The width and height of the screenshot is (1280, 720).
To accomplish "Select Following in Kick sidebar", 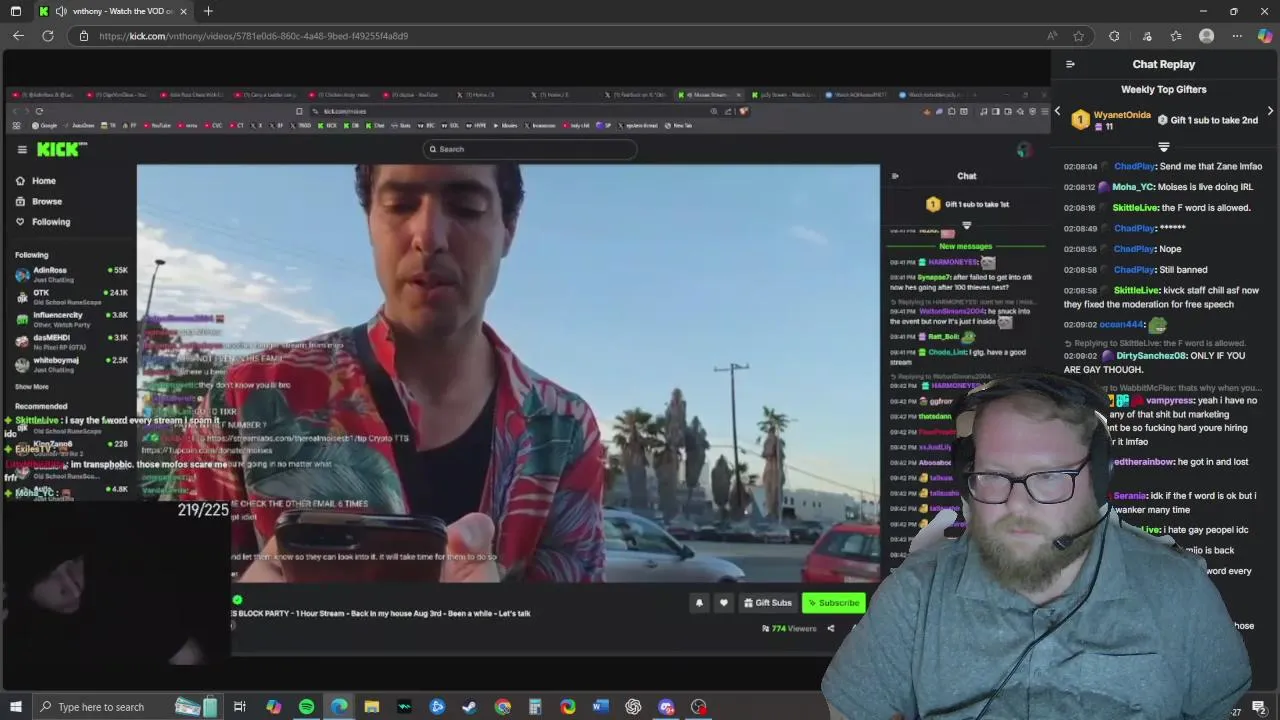I will coord(42,222).
